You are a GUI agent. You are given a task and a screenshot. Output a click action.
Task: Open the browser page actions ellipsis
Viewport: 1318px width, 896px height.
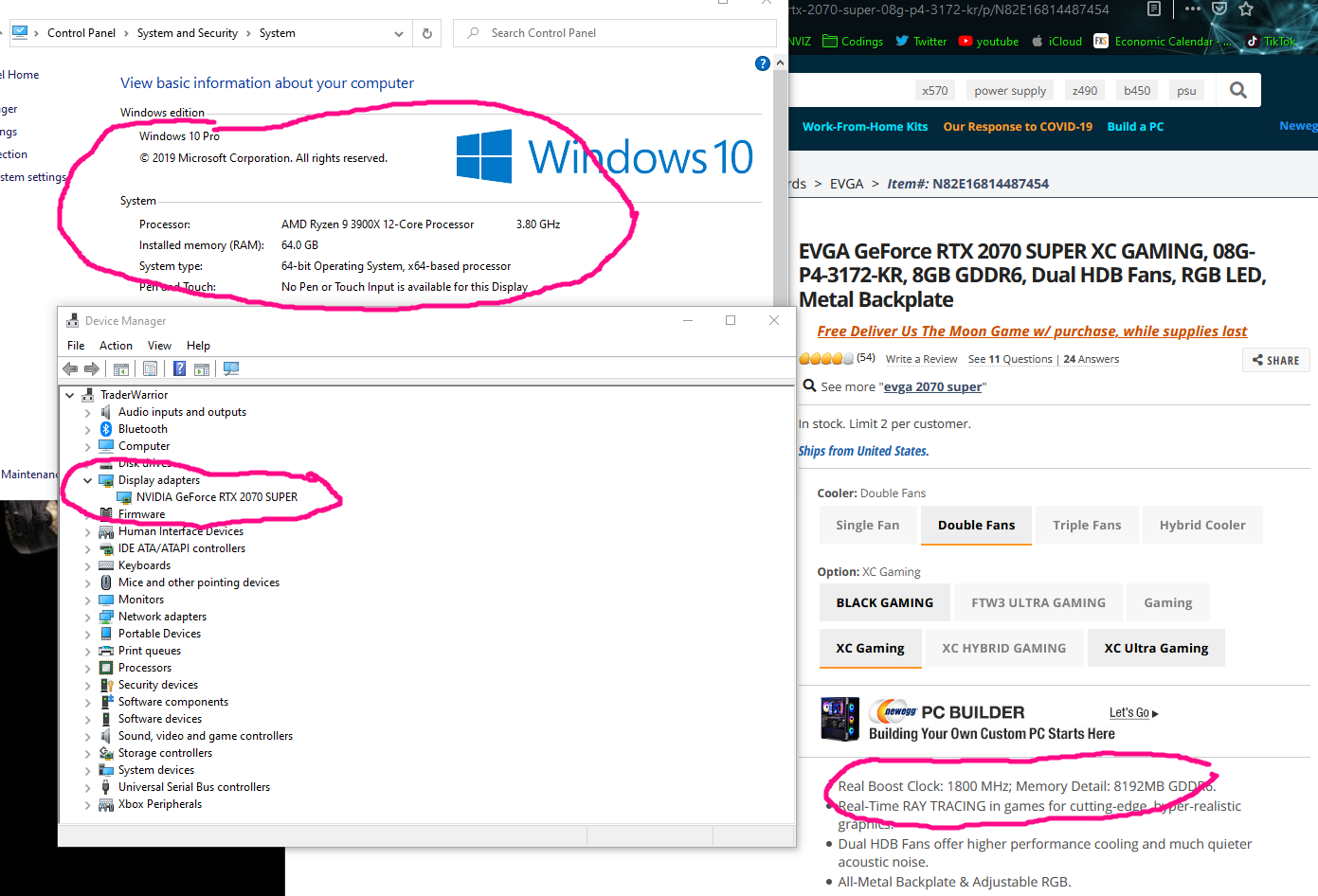(x=1192, y=9)
